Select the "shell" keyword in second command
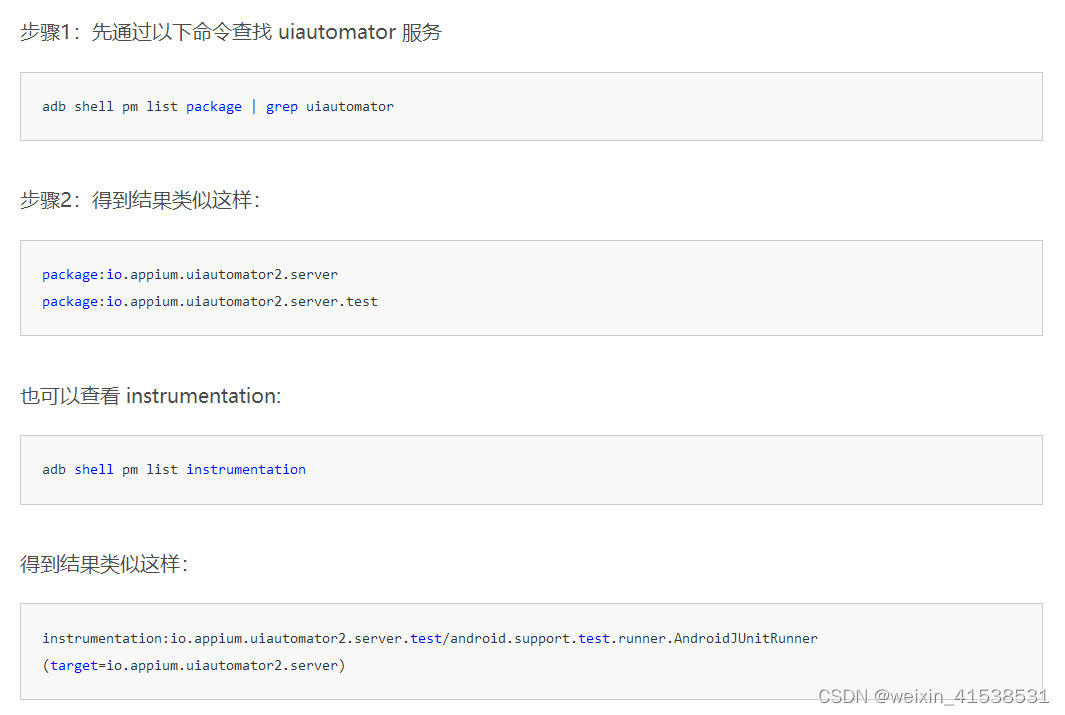Image resolution: width=1065 pixels, height=715 pixels. tap(93, 469)
